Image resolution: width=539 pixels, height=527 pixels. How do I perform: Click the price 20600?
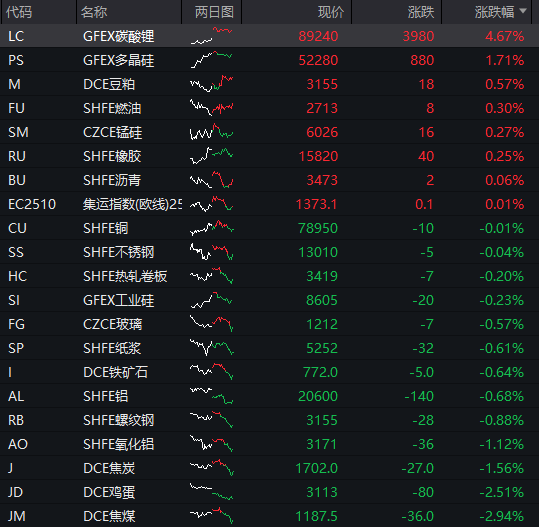tap(318, 396)
